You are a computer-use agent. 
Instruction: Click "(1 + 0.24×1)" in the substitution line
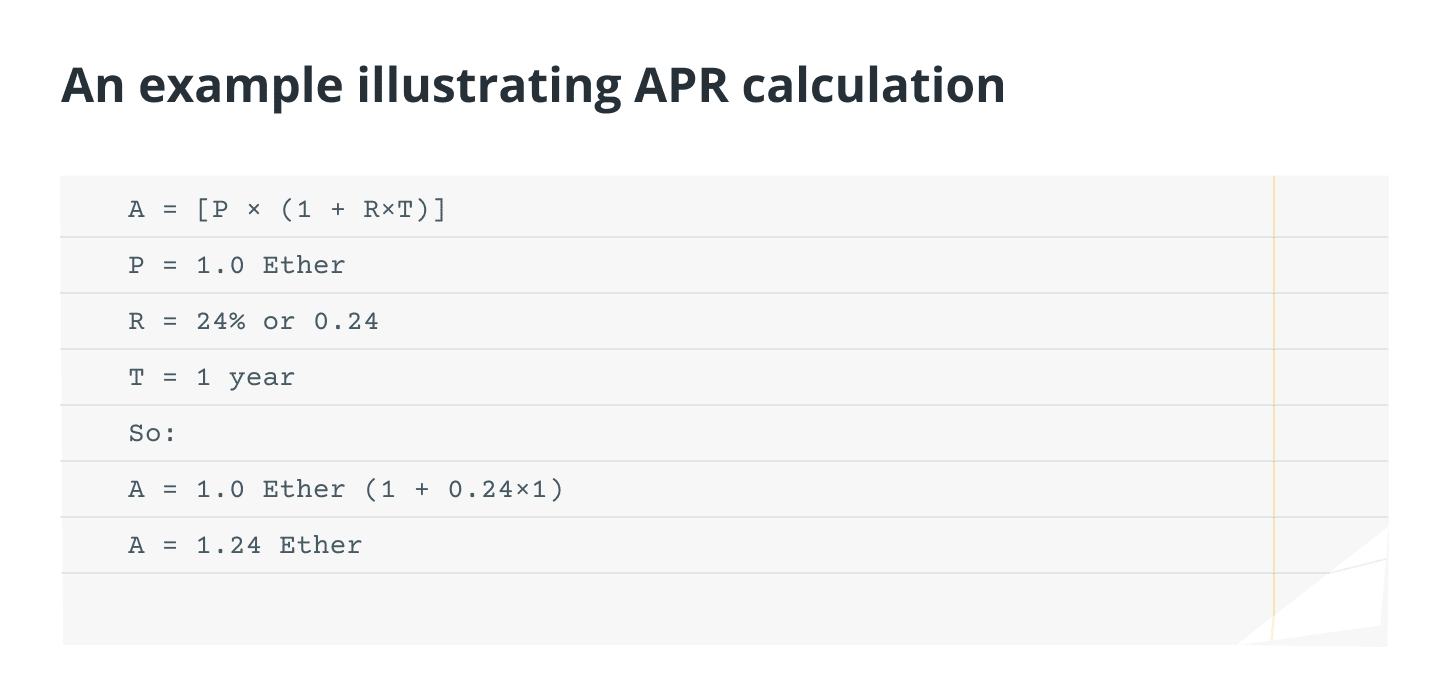tap(463, 490)
